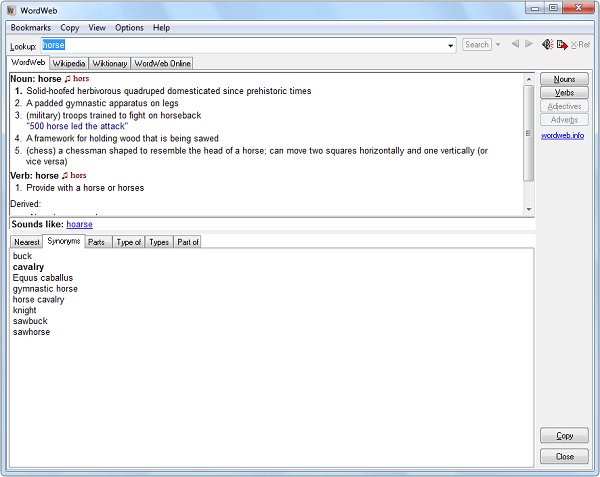600x477 pixels.
Task: Click the military troops definition
Action: (113, 116)
